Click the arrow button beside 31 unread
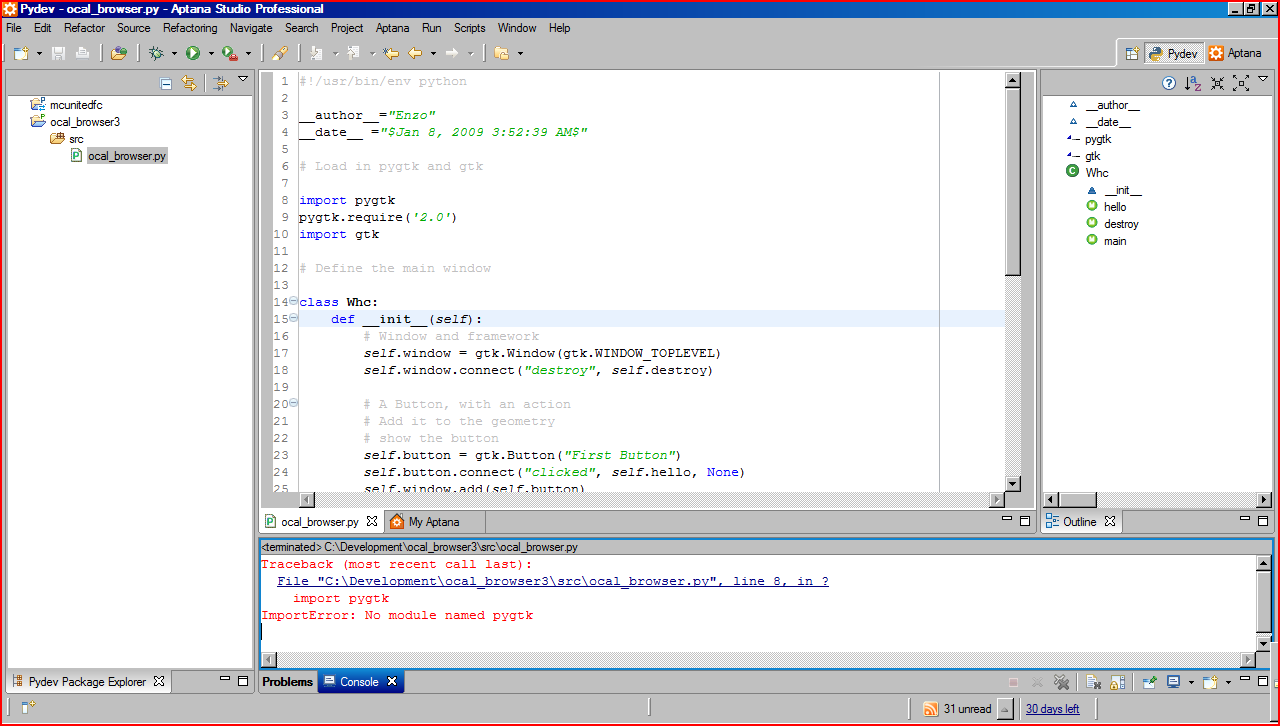This screenshot has width=1280, height=726. tap(1006, 709)
